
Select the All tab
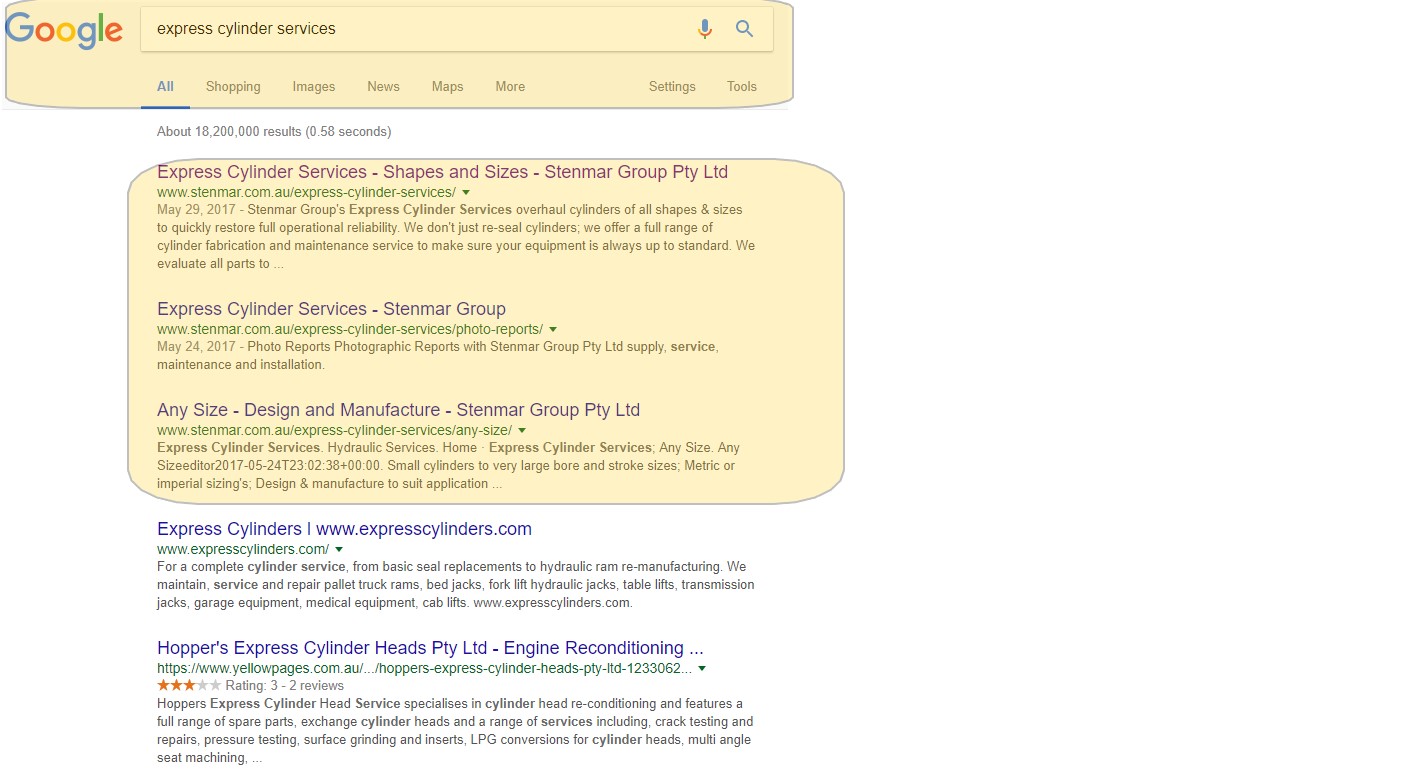click(165, 87)
